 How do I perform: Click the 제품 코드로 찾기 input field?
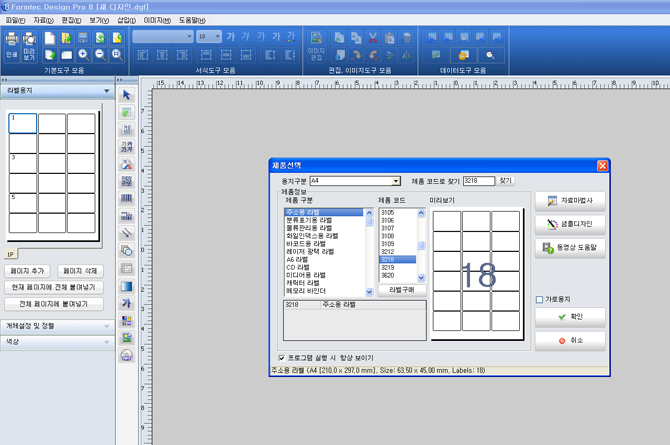[479, 181]
